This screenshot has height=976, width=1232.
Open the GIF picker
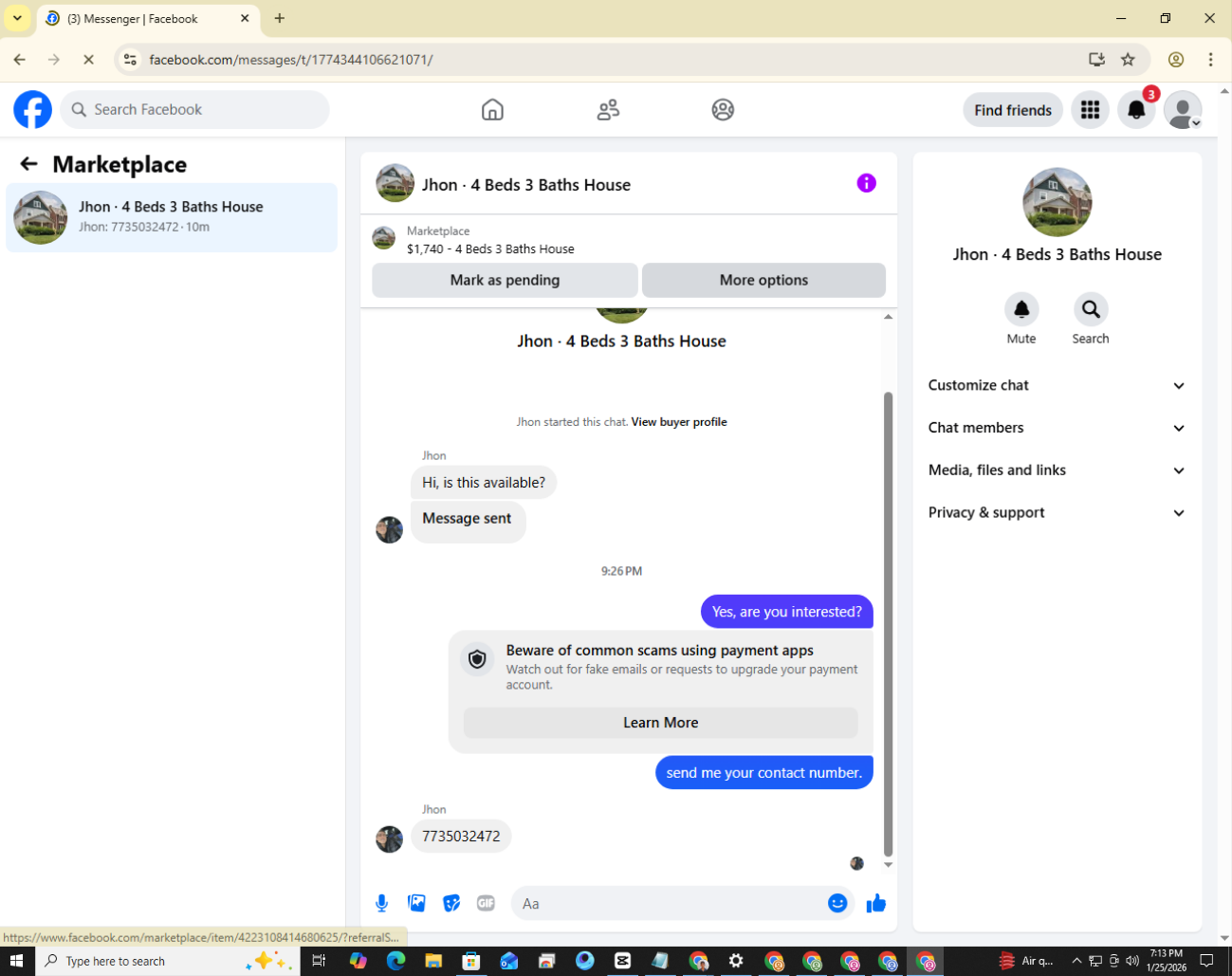tap(486, 903)
